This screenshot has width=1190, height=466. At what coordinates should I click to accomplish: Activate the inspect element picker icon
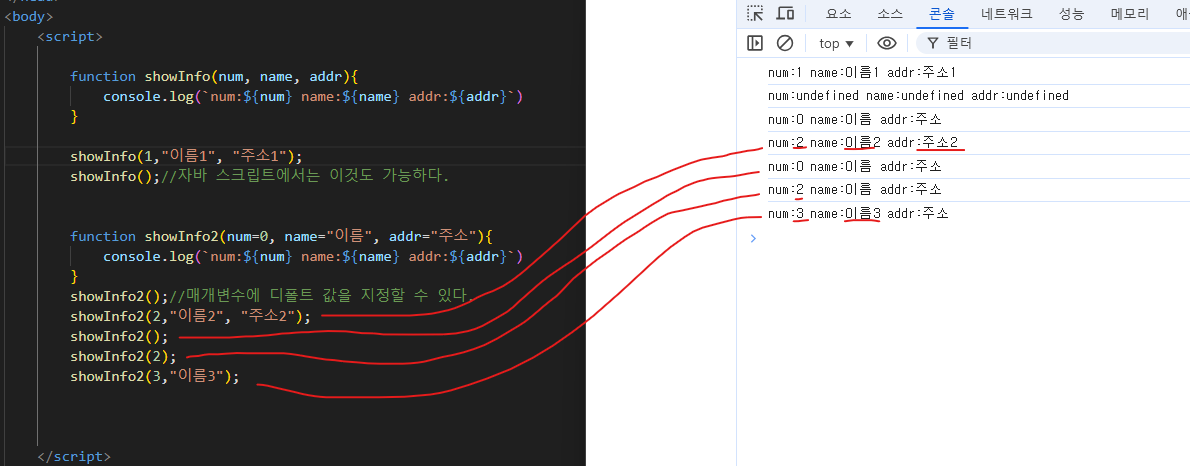click(754, 13)
